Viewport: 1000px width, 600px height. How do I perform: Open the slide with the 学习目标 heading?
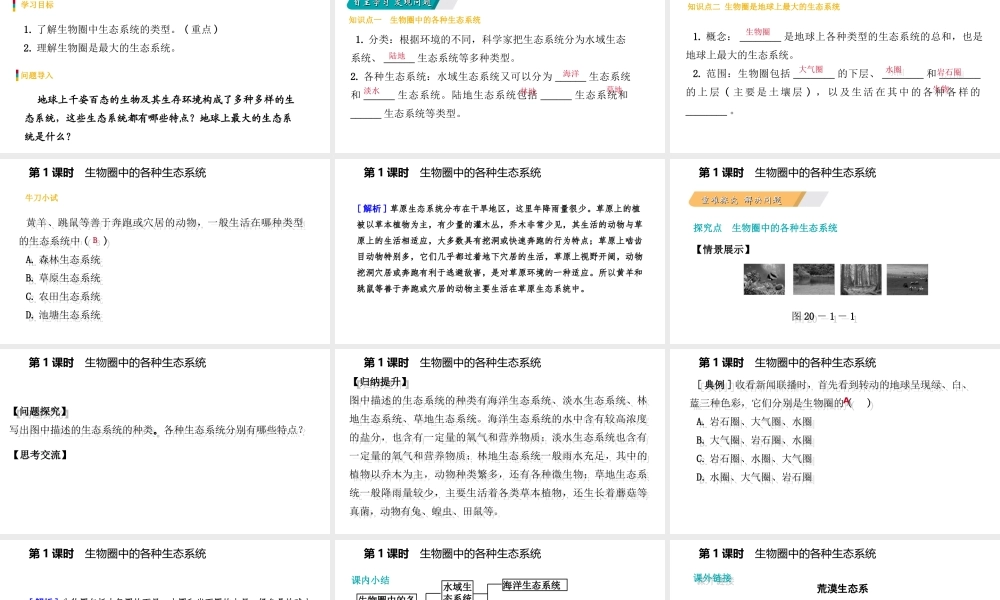[x=165, y=75]
